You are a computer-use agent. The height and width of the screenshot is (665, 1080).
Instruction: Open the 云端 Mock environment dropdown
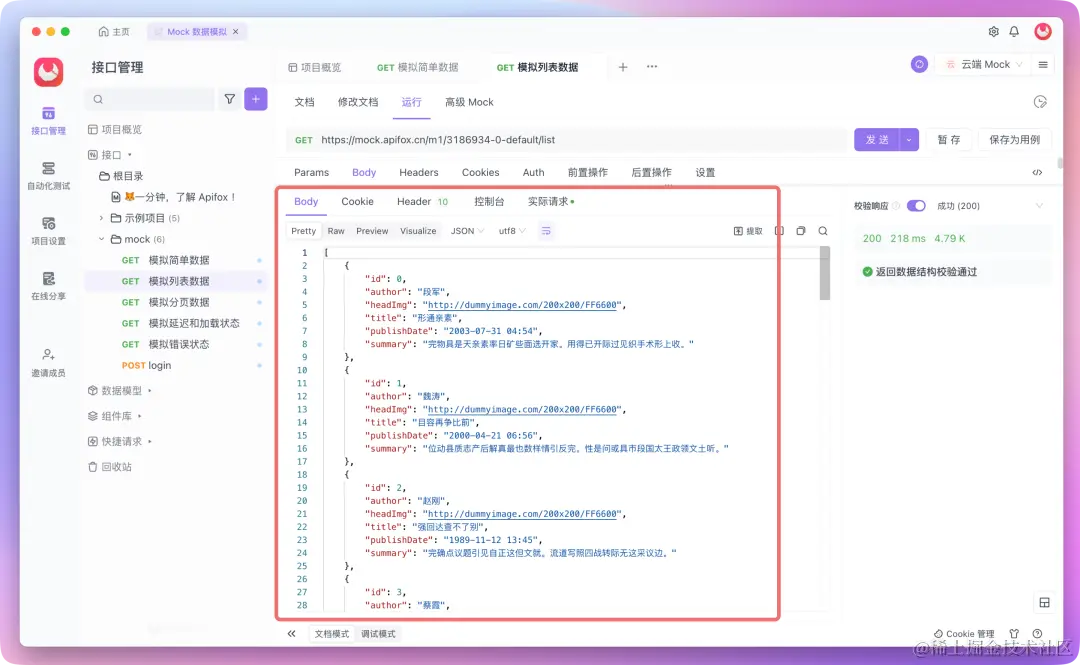pos(984,64)
